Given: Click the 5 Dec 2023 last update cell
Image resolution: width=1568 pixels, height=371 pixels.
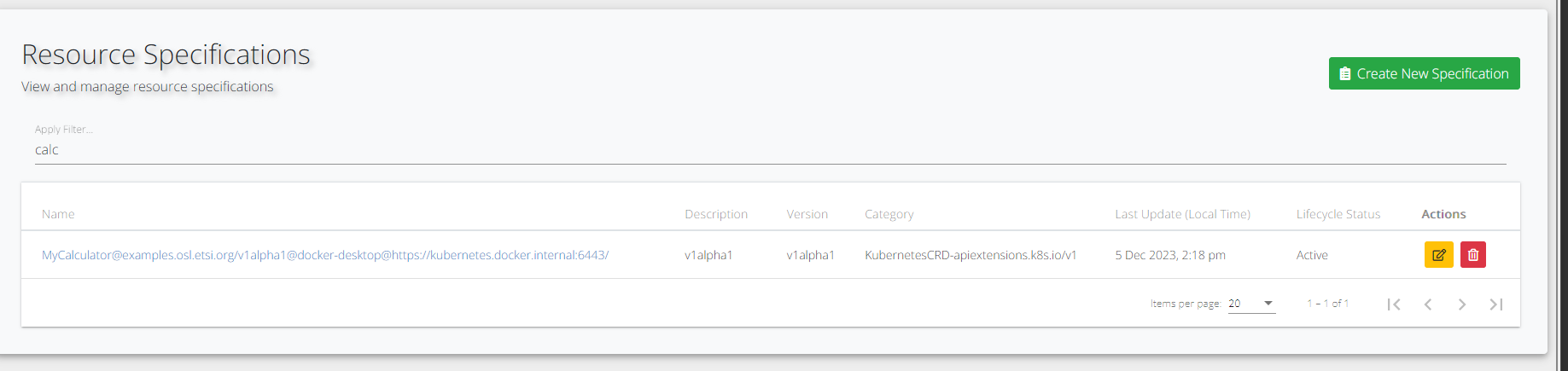Looking at the screenshot, I should point(1169,255).
